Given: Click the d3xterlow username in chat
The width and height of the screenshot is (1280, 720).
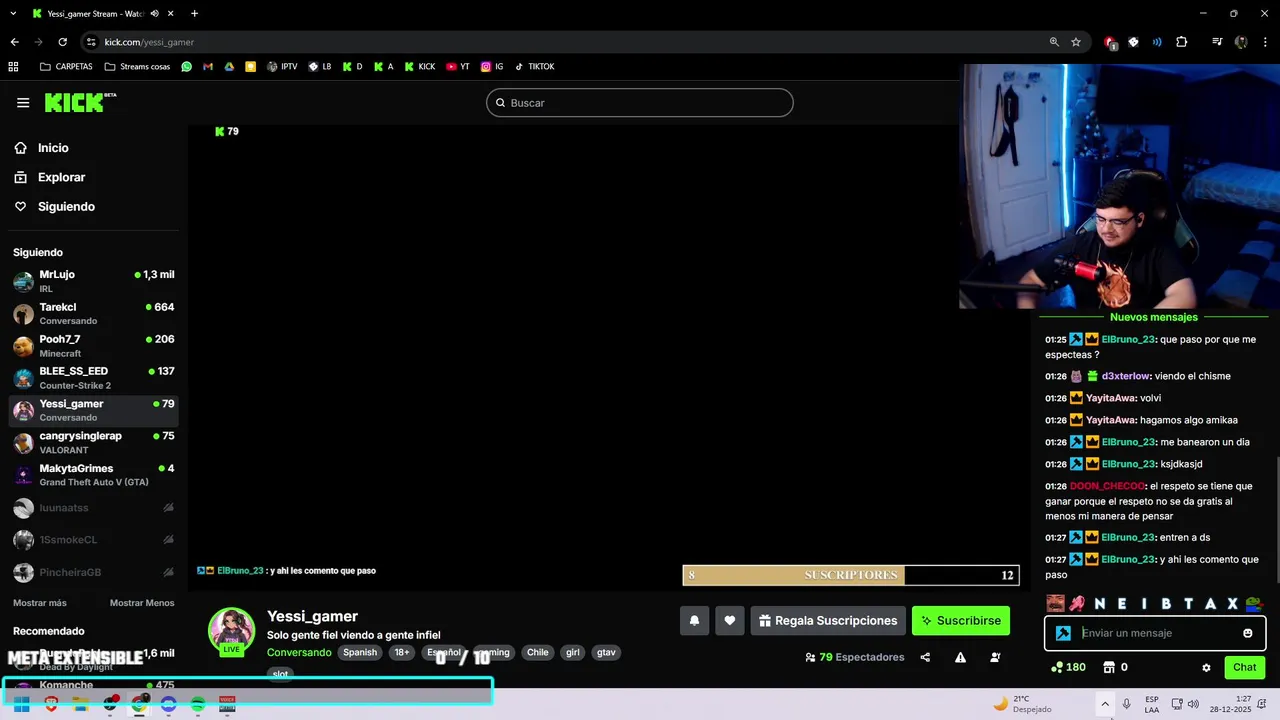Looking at the screenshot, I should point(1125,376).
